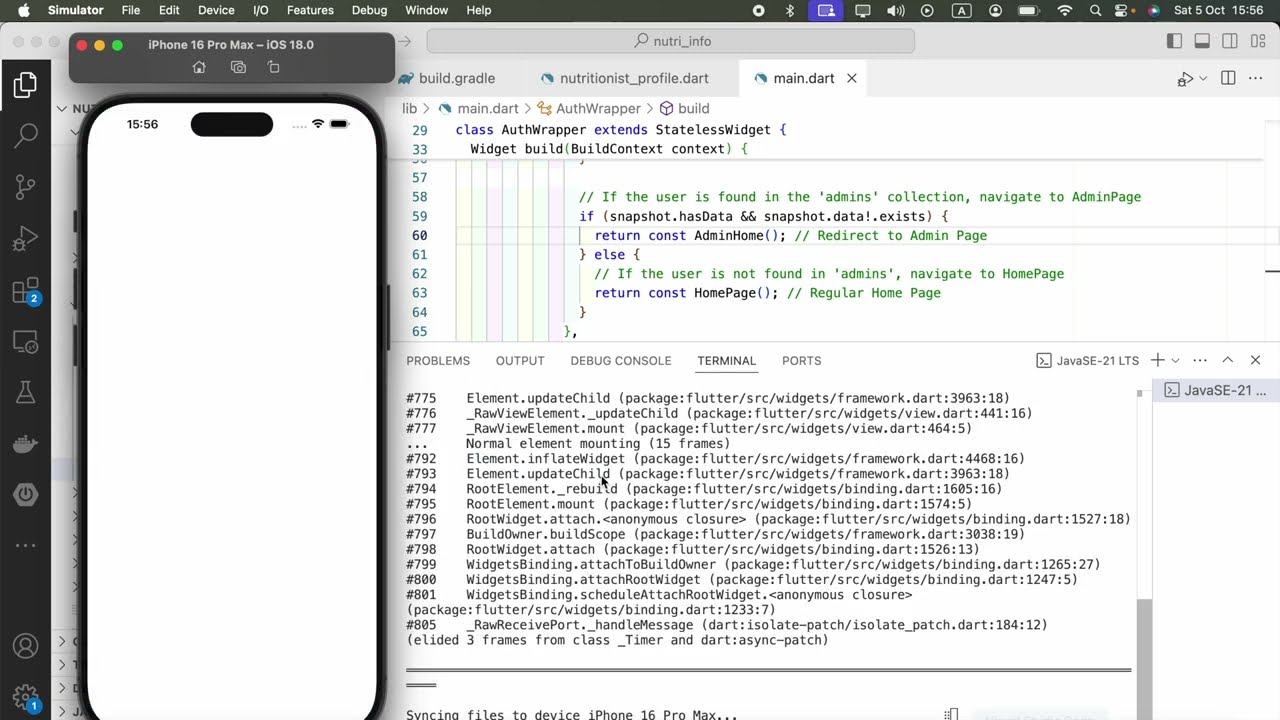Show additional views via the ellipsis in the activity bar
1280x720 pixels.
pyautogui.click(x=26, y=545)
